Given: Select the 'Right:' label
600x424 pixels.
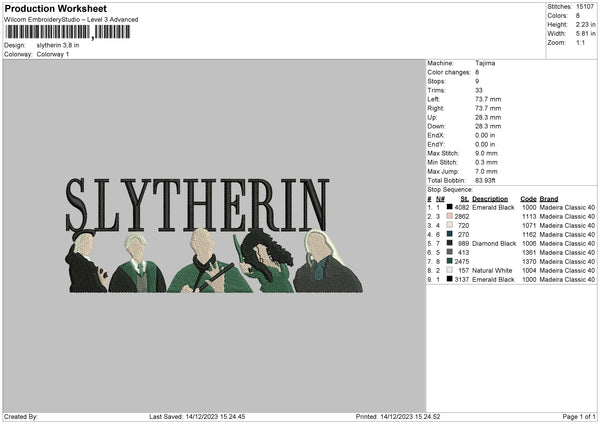Looking at the screenshot, I should 435,108.
